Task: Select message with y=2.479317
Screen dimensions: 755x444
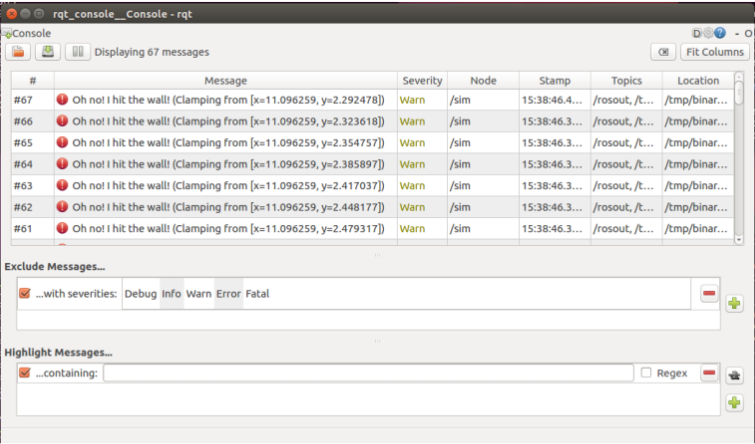Action: [373, 228]
